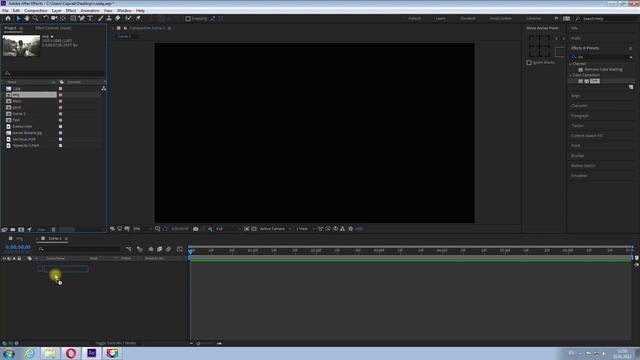The image size is (640, 360).
Task: Enable the Ignore Masks checkbox
Action: point(529,62)
